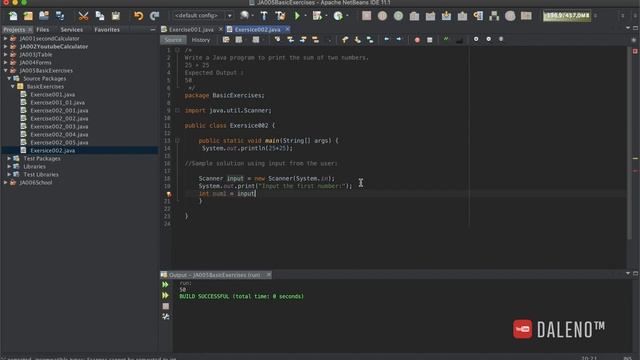Click the New Project toolbar icon
Image resolution: width=640 pixels, height=360 pixels.
tap(28, 16)
